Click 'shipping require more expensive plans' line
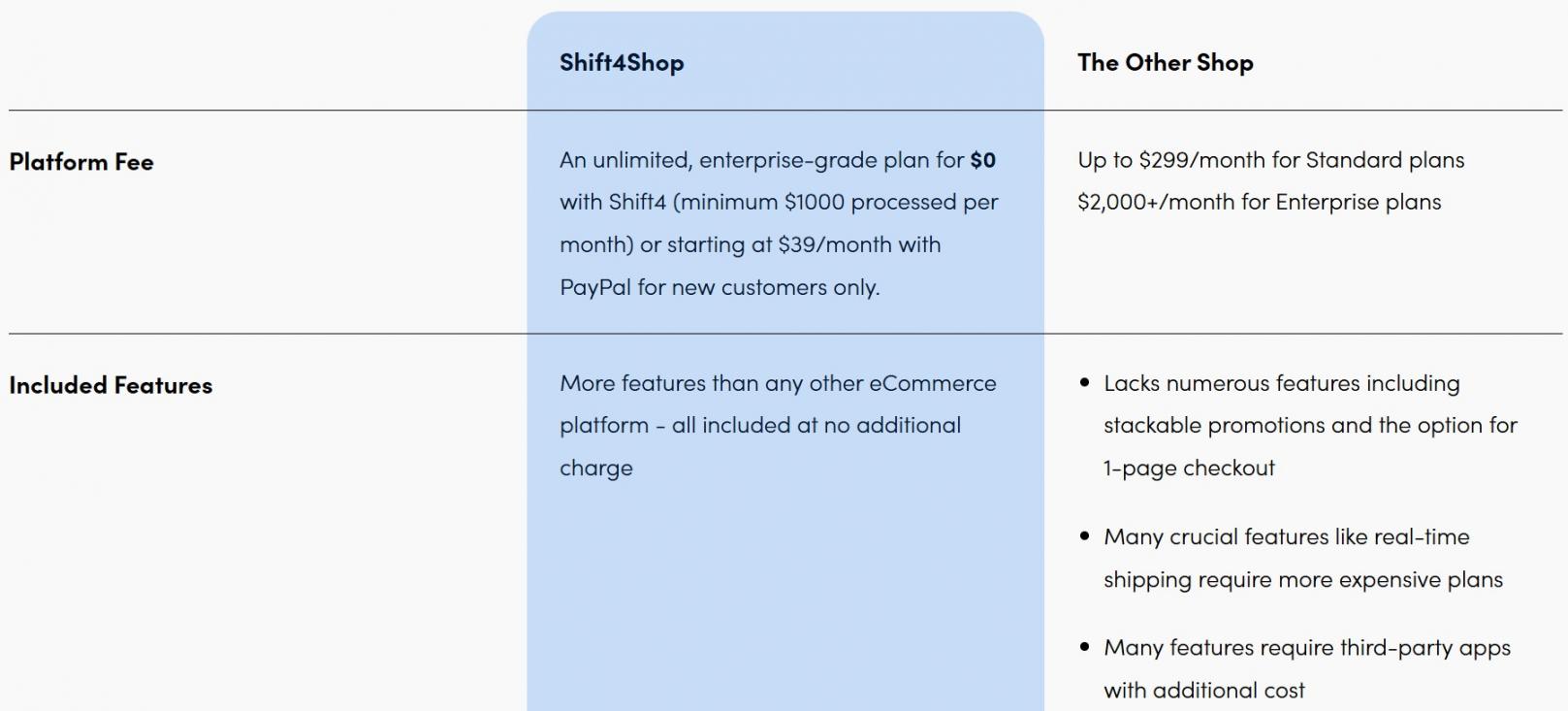The image size is (1568, 711). pos(1302,579)
